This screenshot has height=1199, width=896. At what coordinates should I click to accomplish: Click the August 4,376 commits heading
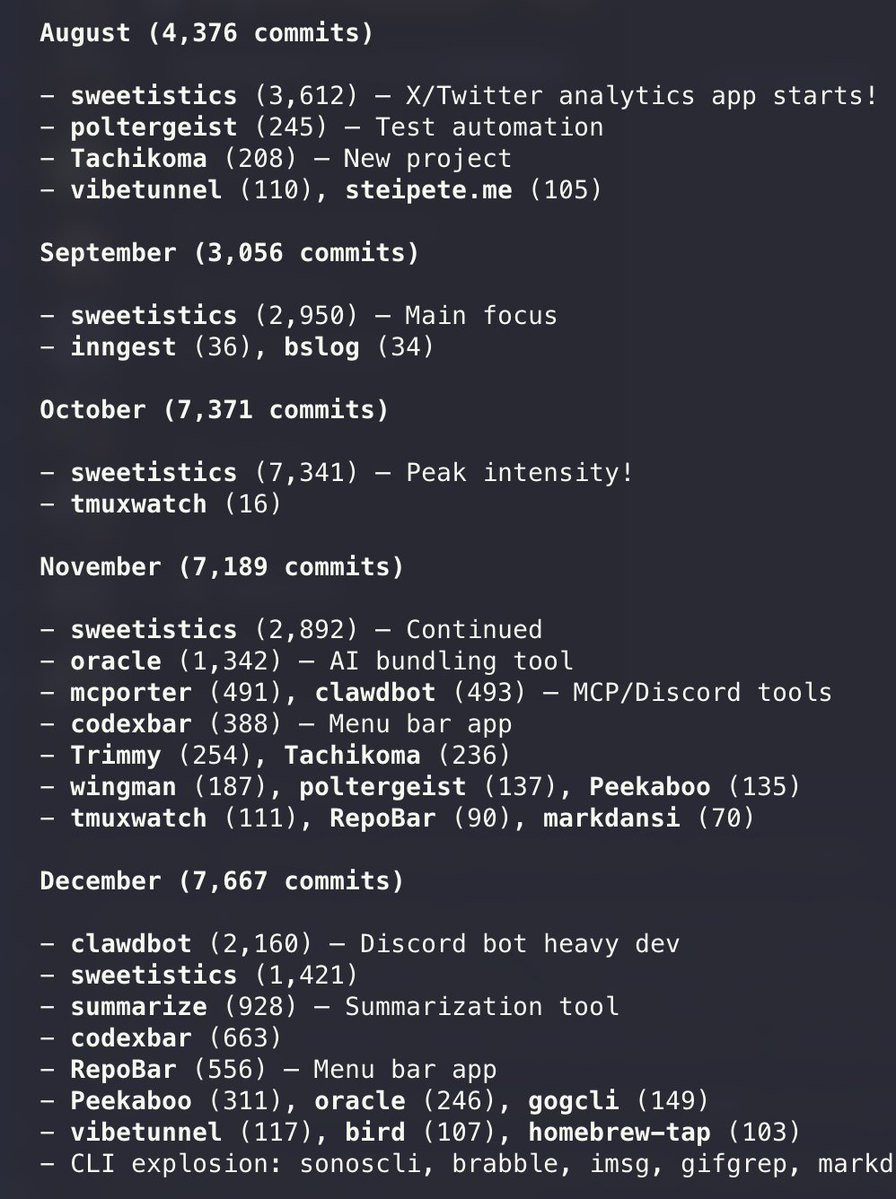click(206, 33)
